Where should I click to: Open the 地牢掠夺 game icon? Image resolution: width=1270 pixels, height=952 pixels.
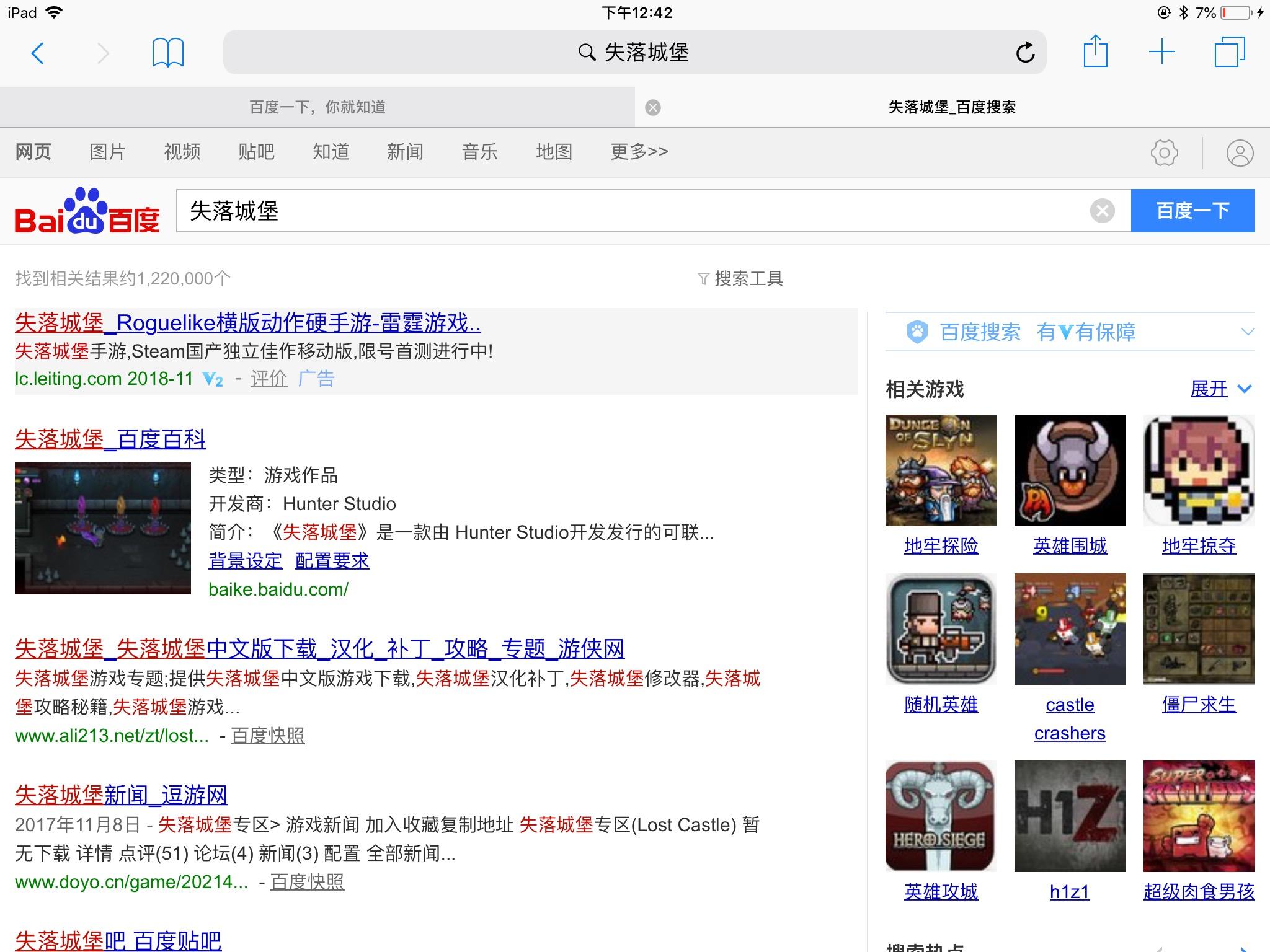click(1199, 470)
